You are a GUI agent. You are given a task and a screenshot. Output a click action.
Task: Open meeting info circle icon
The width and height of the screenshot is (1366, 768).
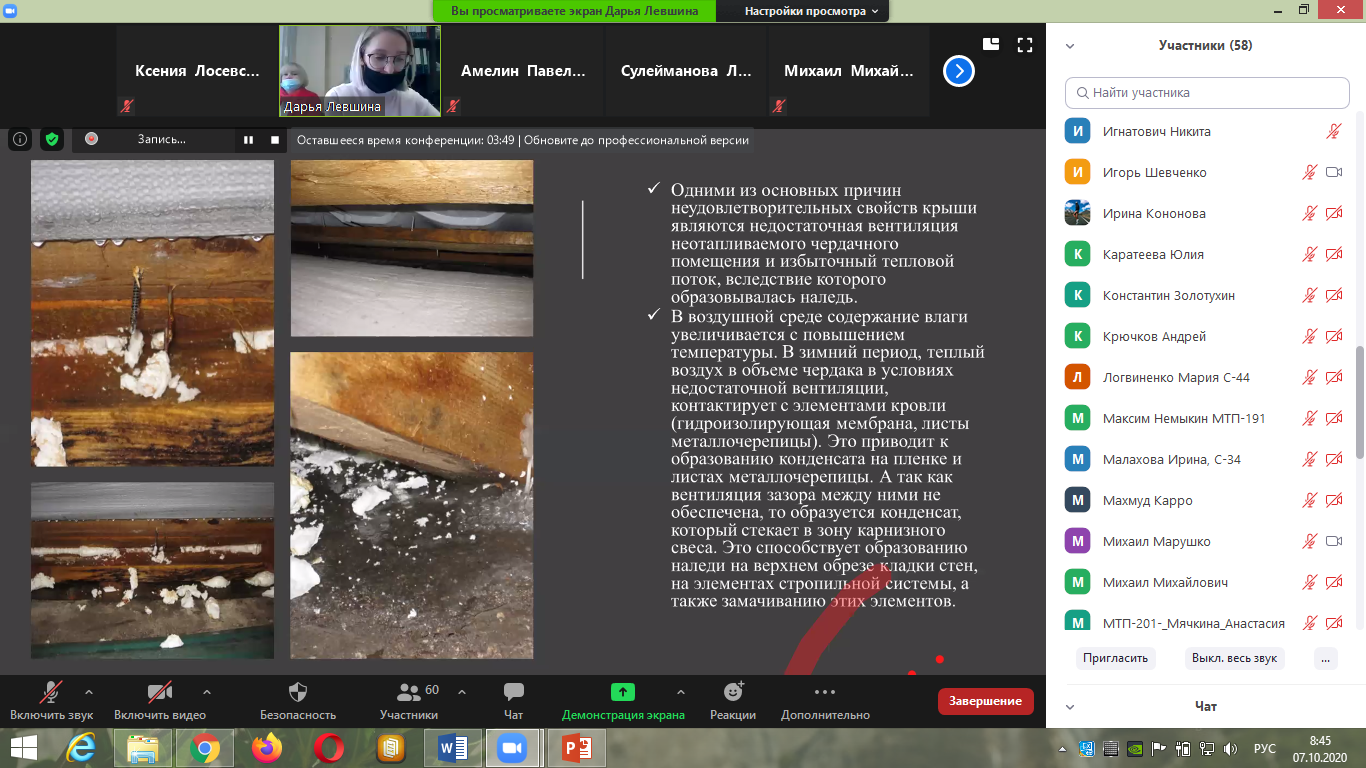20,140
